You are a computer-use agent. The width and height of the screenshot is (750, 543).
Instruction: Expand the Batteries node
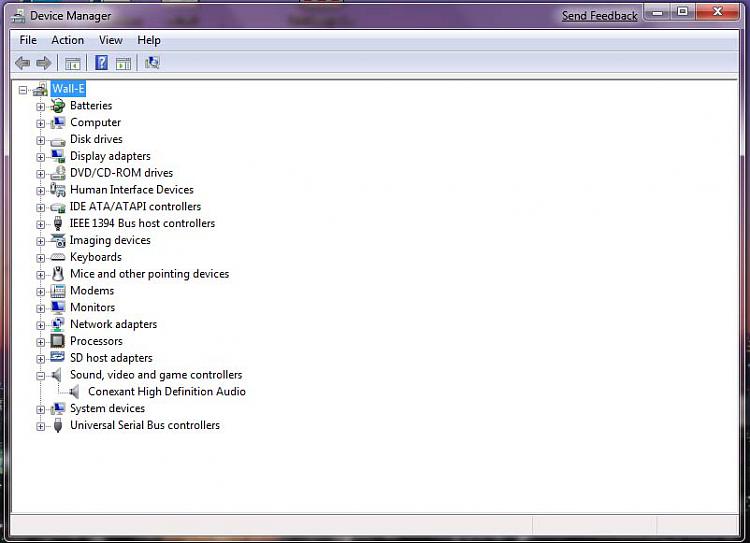point(41,106)
